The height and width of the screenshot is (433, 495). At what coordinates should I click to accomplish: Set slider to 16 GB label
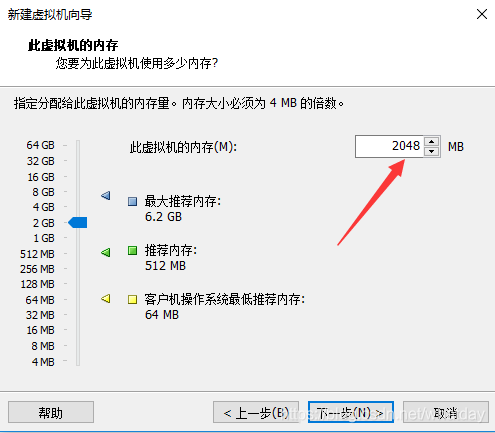click(41, 177)
